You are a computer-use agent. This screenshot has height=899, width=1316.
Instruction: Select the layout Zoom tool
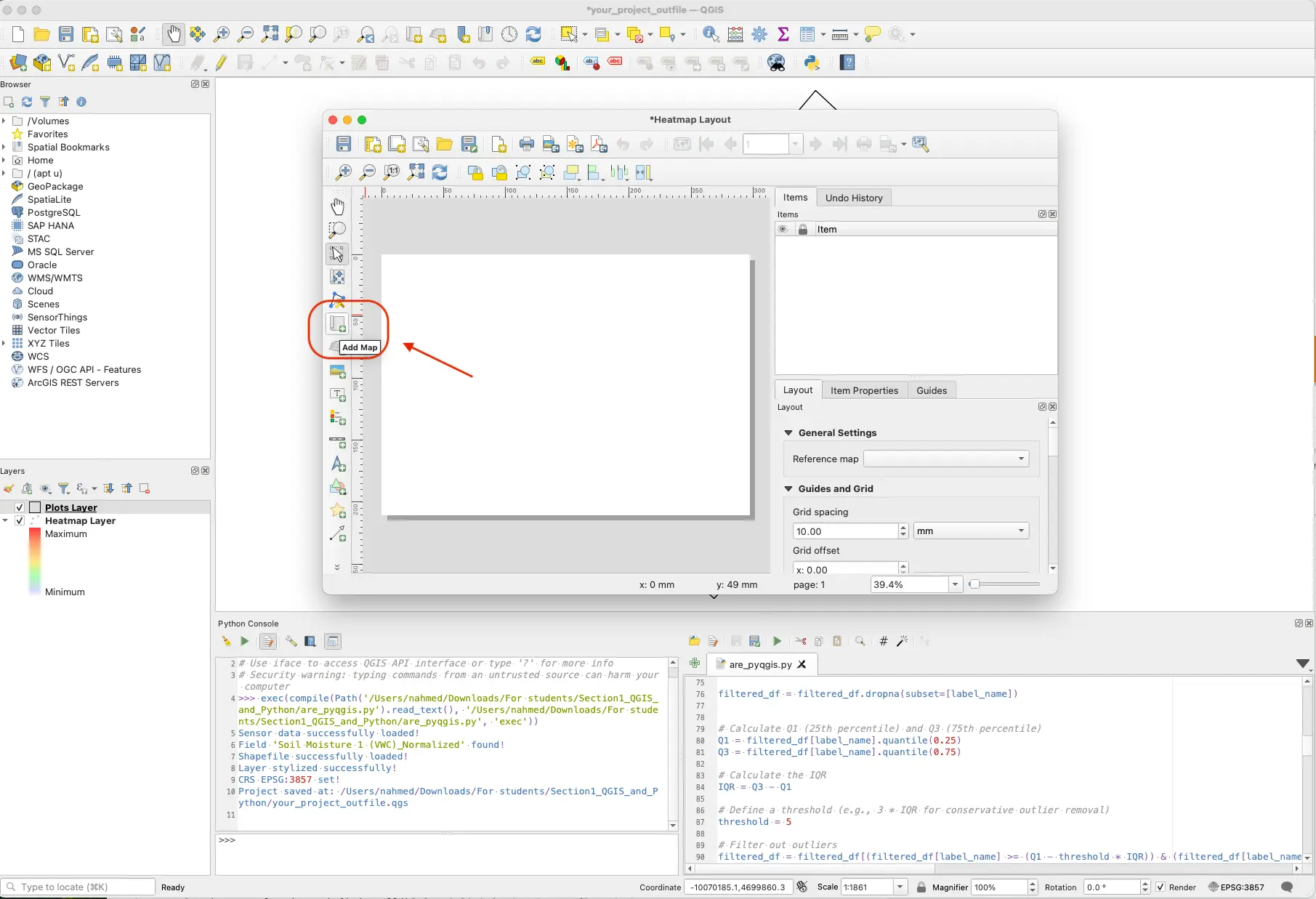pyautogui.click(x=338, y=230)
